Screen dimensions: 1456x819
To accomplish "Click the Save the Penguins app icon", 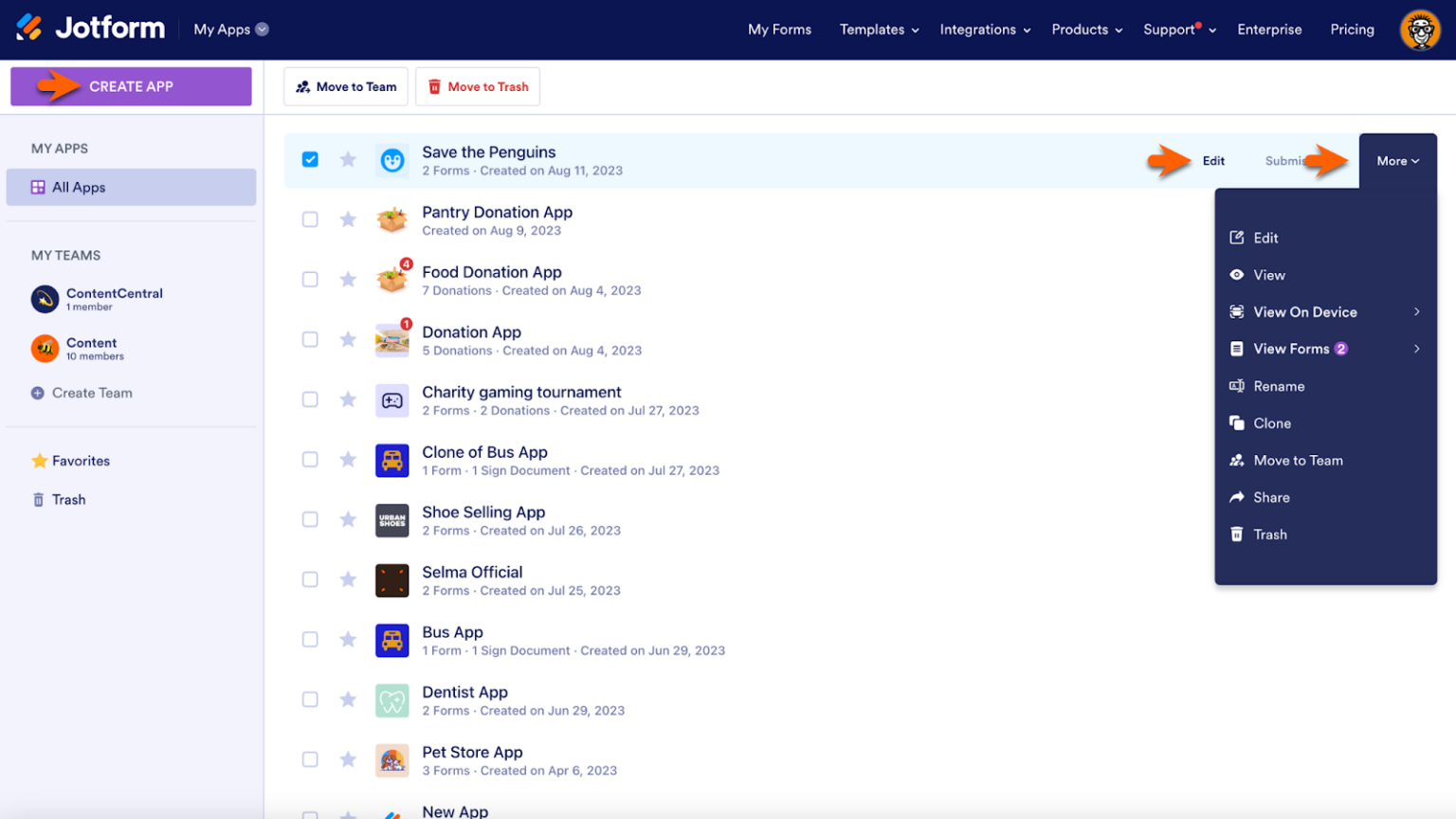I will (x=392, y=159).
